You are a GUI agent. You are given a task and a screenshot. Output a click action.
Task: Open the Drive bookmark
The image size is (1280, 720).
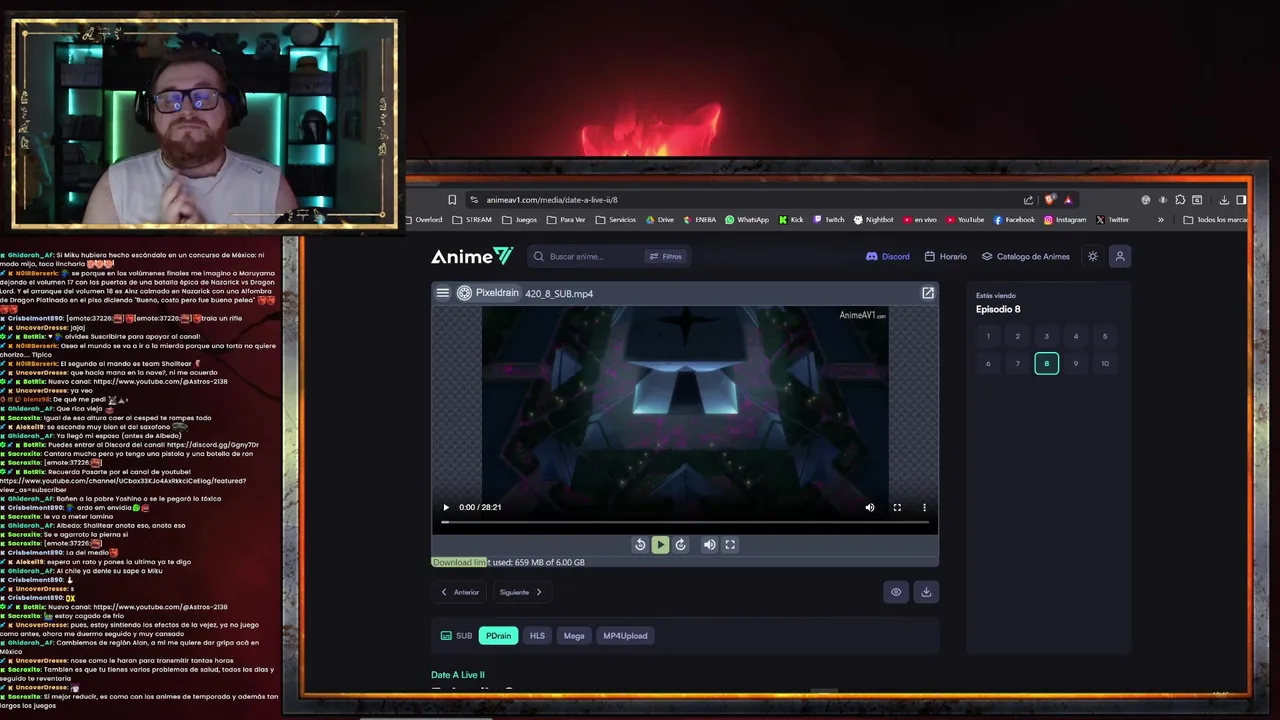(x=660, y=219)
